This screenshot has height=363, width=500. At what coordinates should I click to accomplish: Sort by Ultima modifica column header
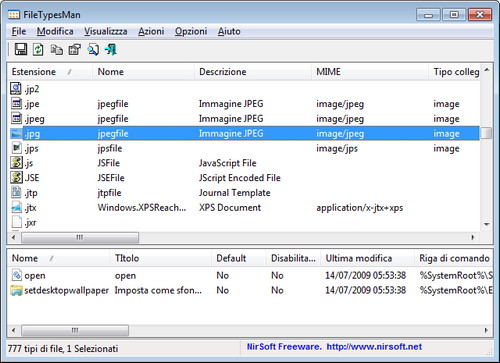click(x=368, y=258)
